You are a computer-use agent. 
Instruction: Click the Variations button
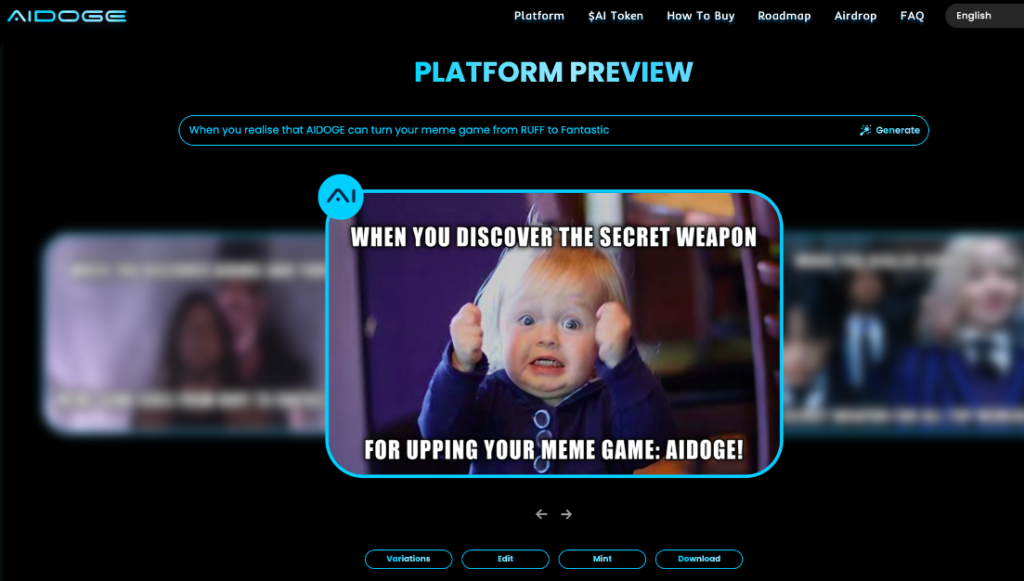click(x=408, y=559)
